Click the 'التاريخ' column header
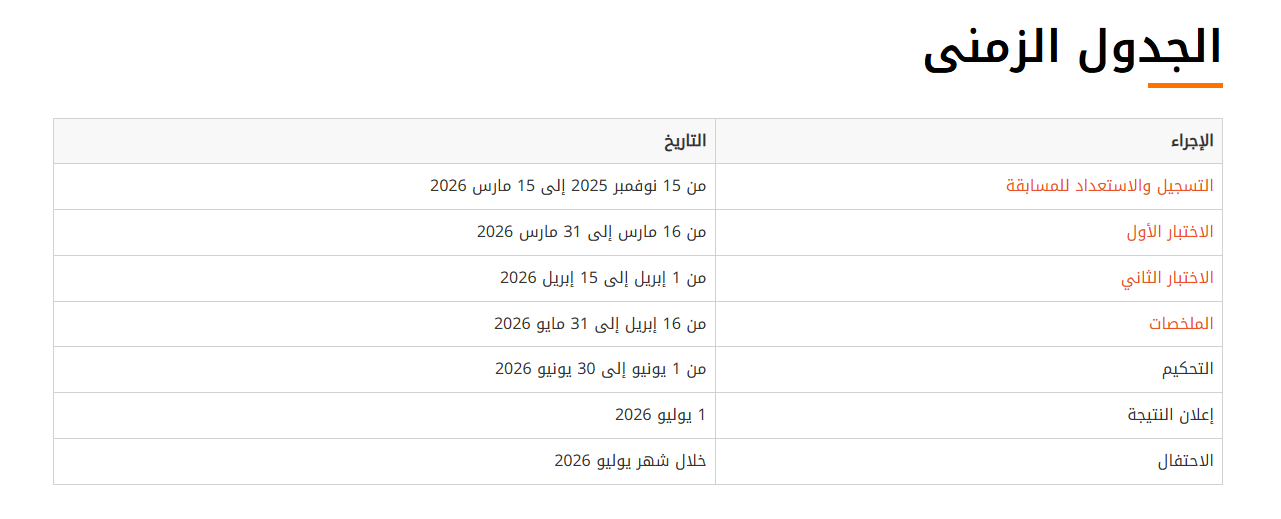 (684, 141)
